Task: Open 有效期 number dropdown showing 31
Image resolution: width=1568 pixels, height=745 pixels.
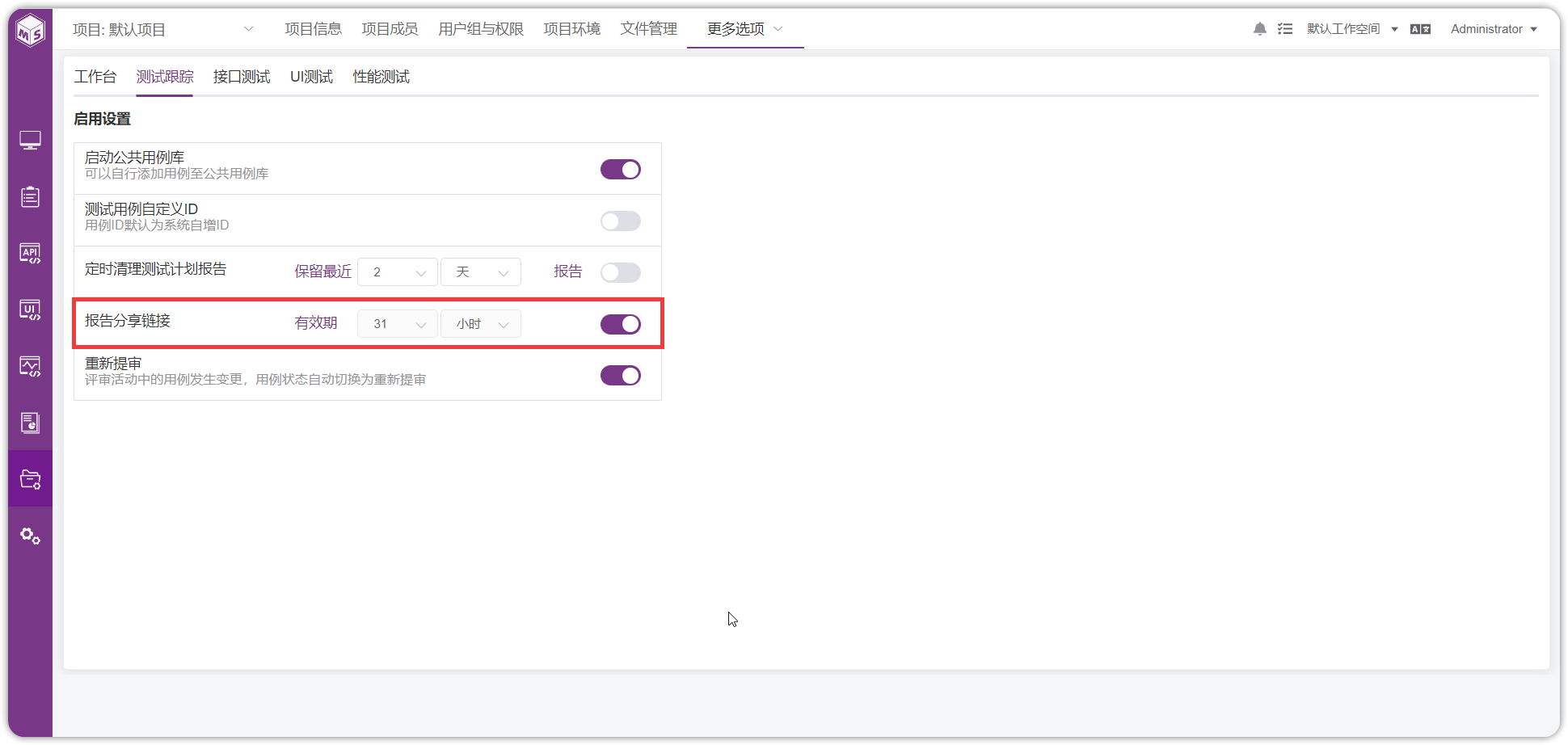Action: coord(398,324)
